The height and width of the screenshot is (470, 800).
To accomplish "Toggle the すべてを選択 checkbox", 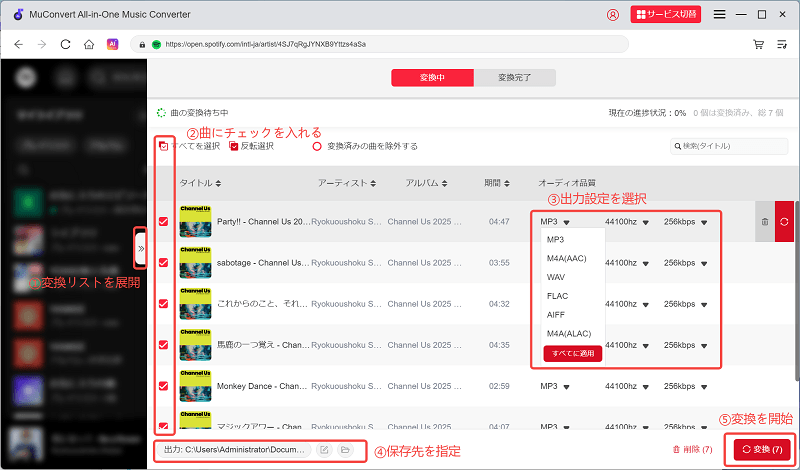I will [164, 146].
